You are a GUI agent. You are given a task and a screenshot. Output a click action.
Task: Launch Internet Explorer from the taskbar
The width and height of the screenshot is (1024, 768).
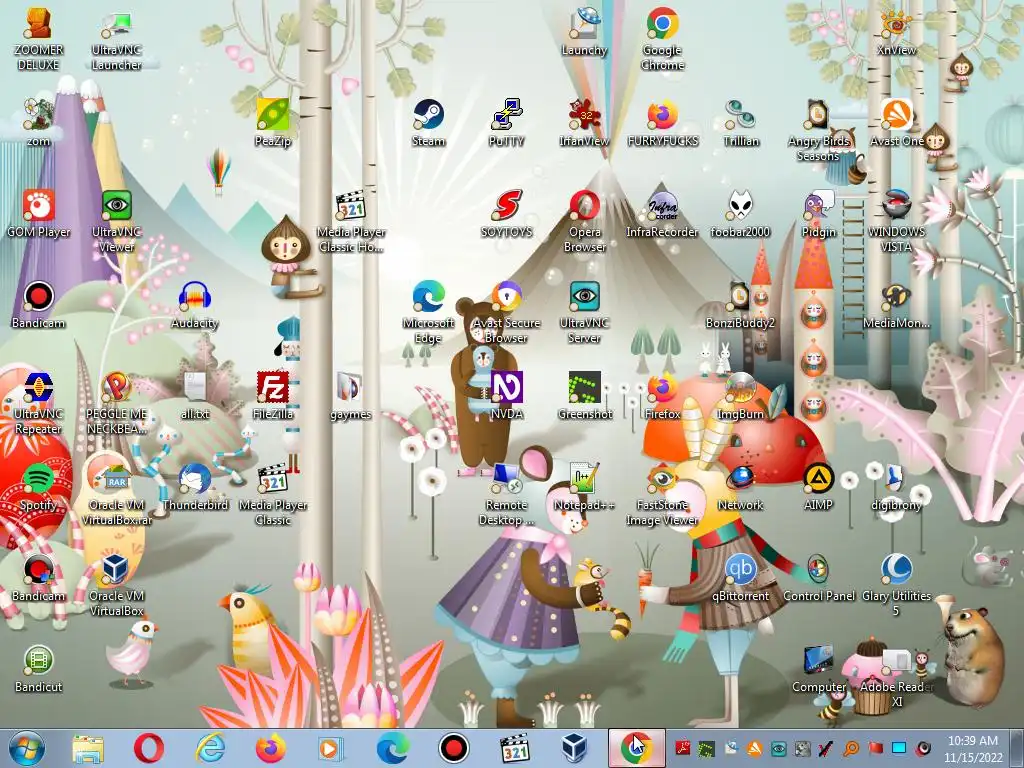pos(210,748)
